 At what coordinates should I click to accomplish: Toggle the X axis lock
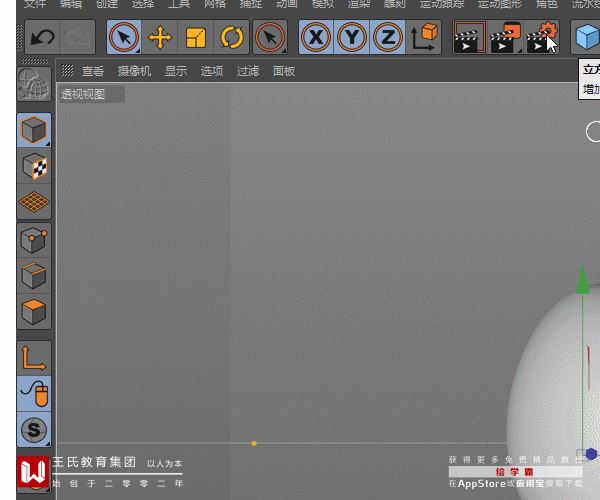[316, 37]
